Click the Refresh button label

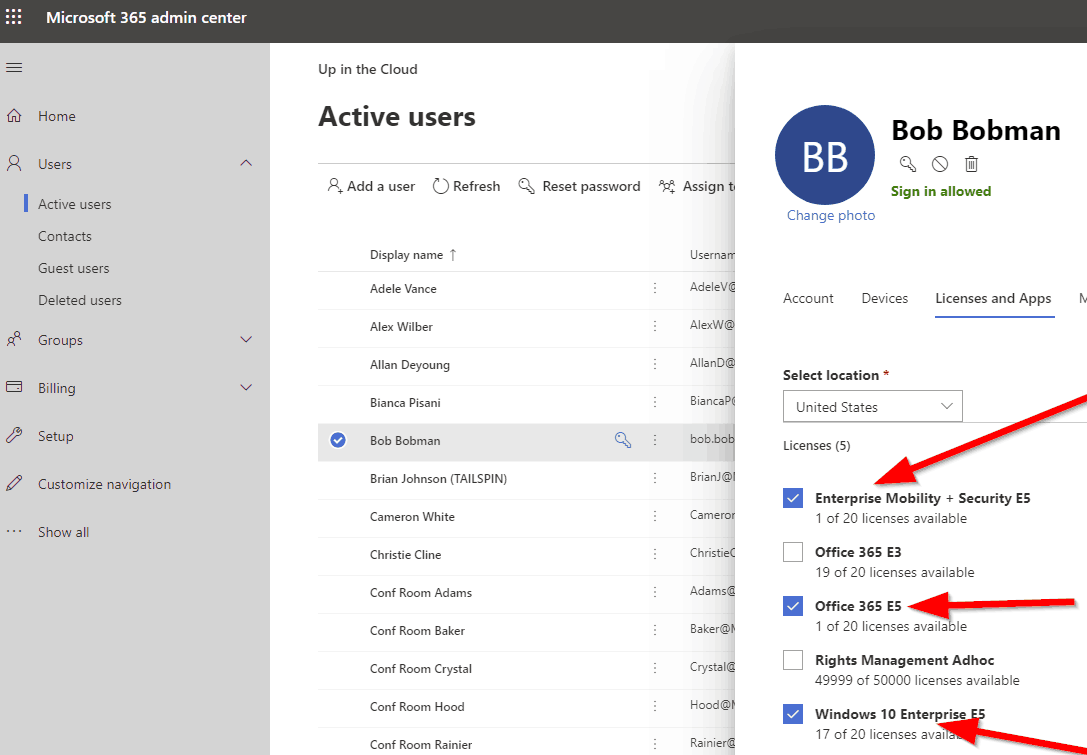click(476, 186)
